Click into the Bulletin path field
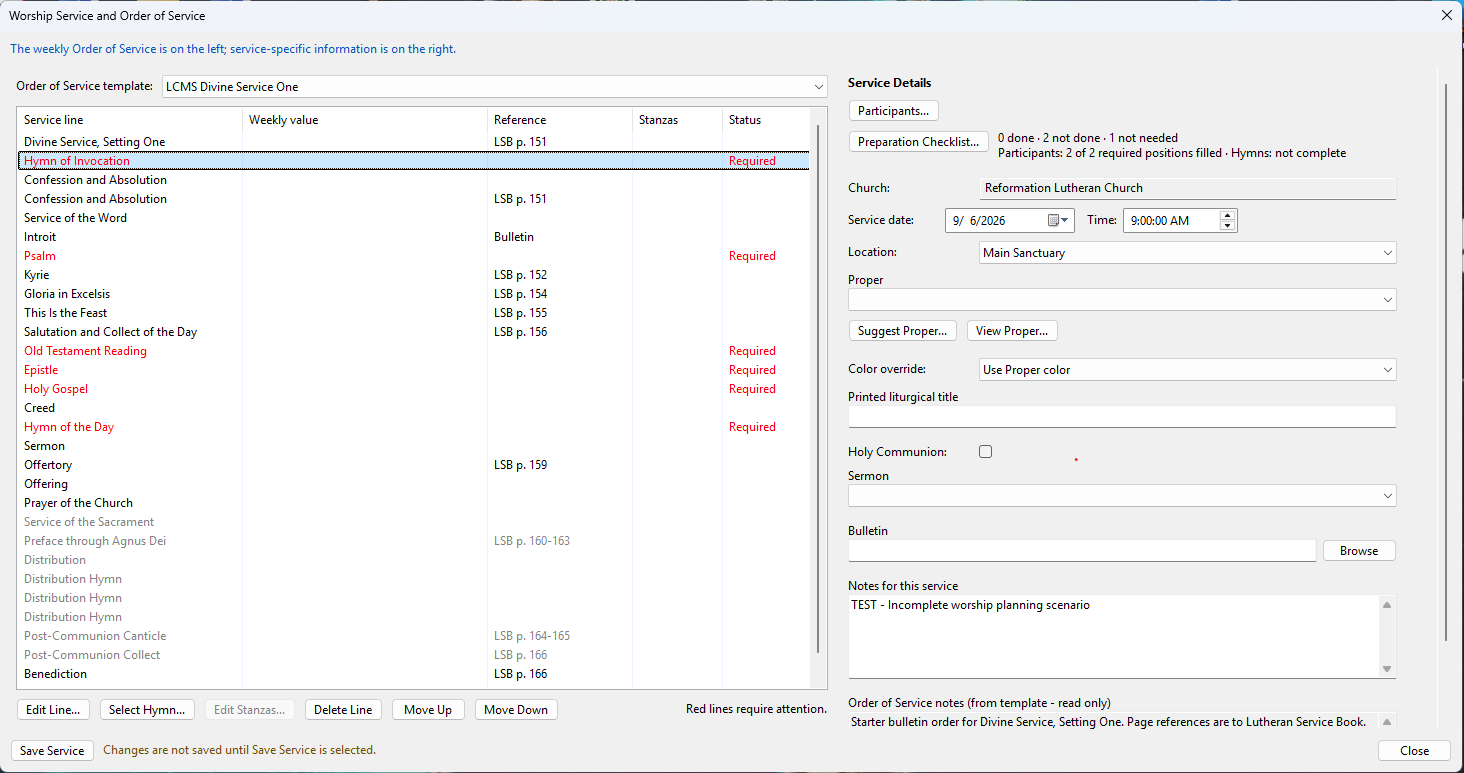 pyautogui.click(x=1082, y=551)
